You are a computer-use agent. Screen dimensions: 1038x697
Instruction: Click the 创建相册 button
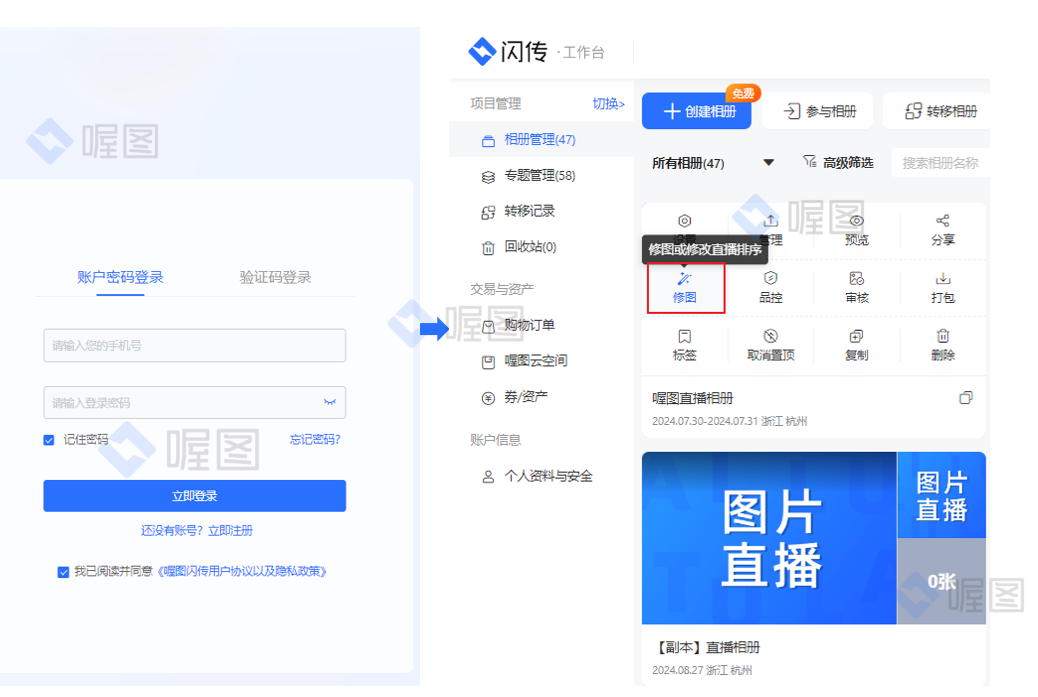(x=696, y=111)
